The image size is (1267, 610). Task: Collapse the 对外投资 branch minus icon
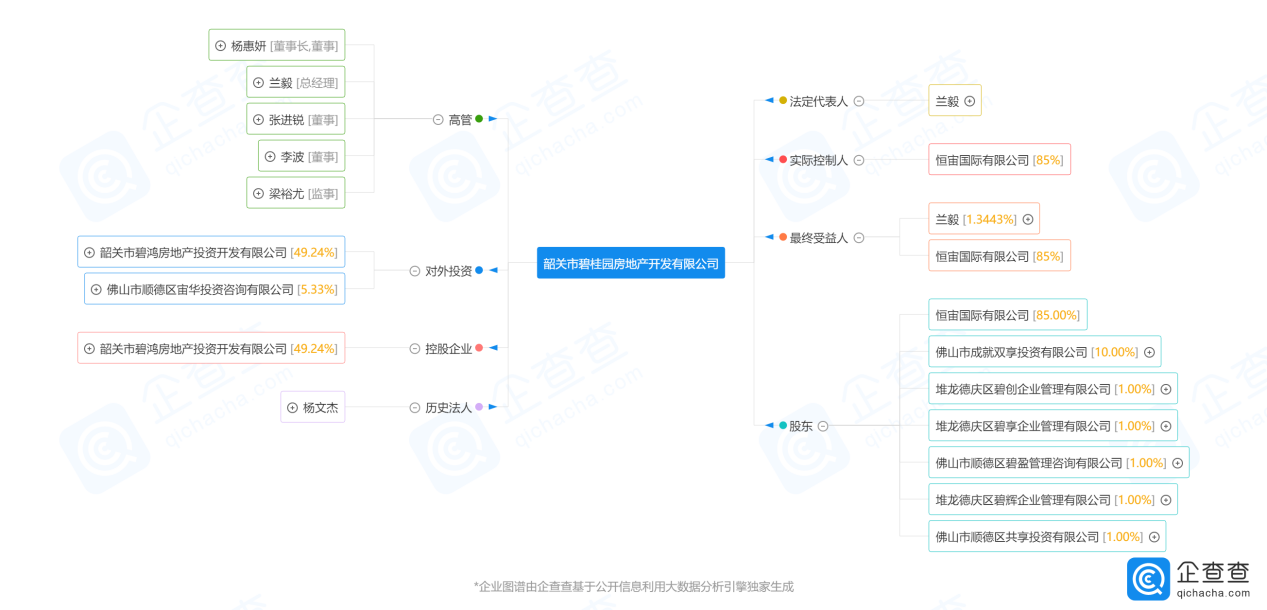[415, 271]
